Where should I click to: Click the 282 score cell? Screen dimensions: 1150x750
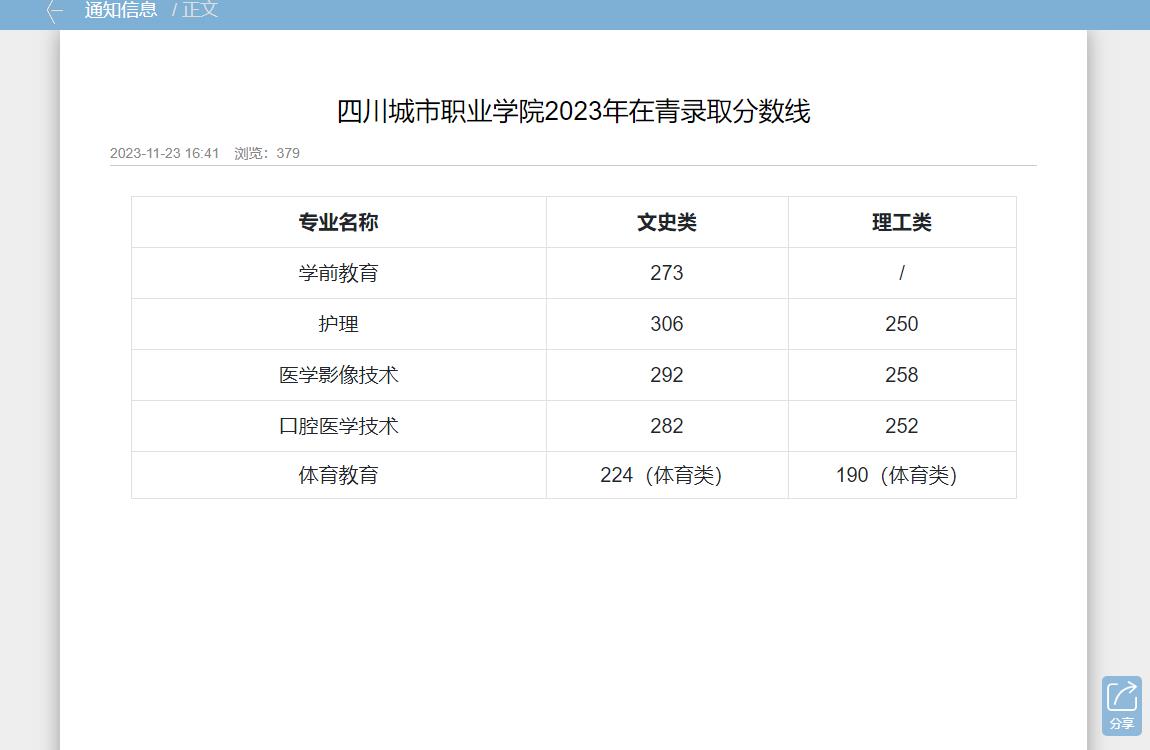coord(667,426)
